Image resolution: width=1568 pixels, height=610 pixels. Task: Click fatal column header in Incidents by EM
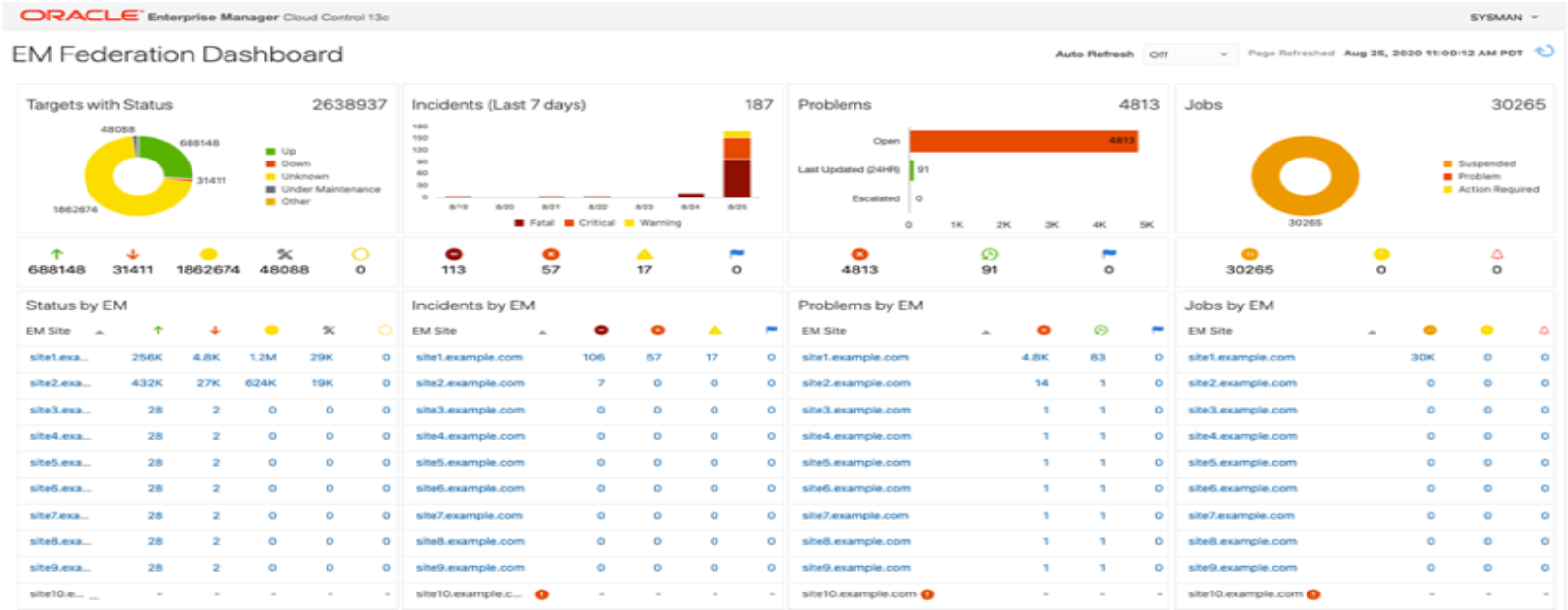click(601, 331)
